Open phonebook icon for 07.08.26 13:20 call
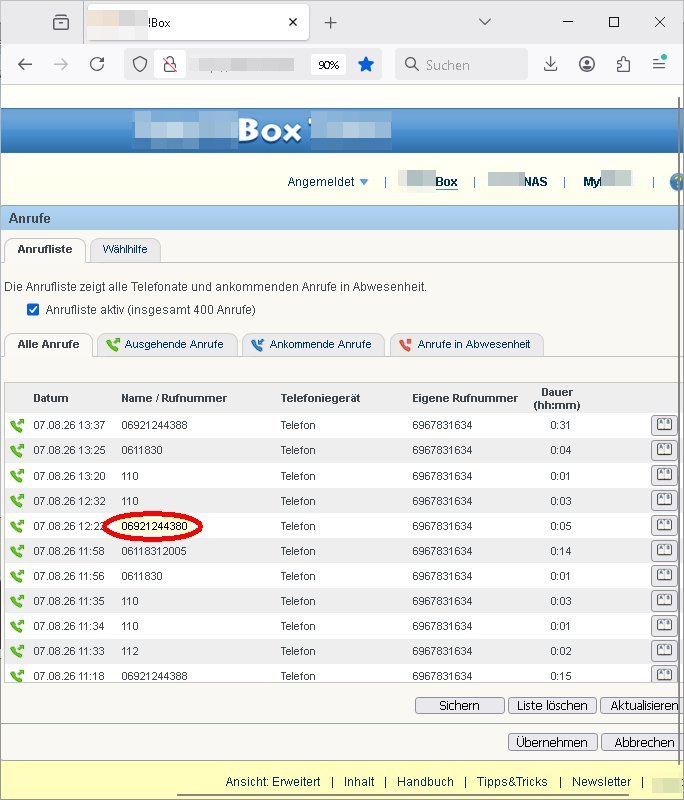The image size is (684, 800). (664, 476)
